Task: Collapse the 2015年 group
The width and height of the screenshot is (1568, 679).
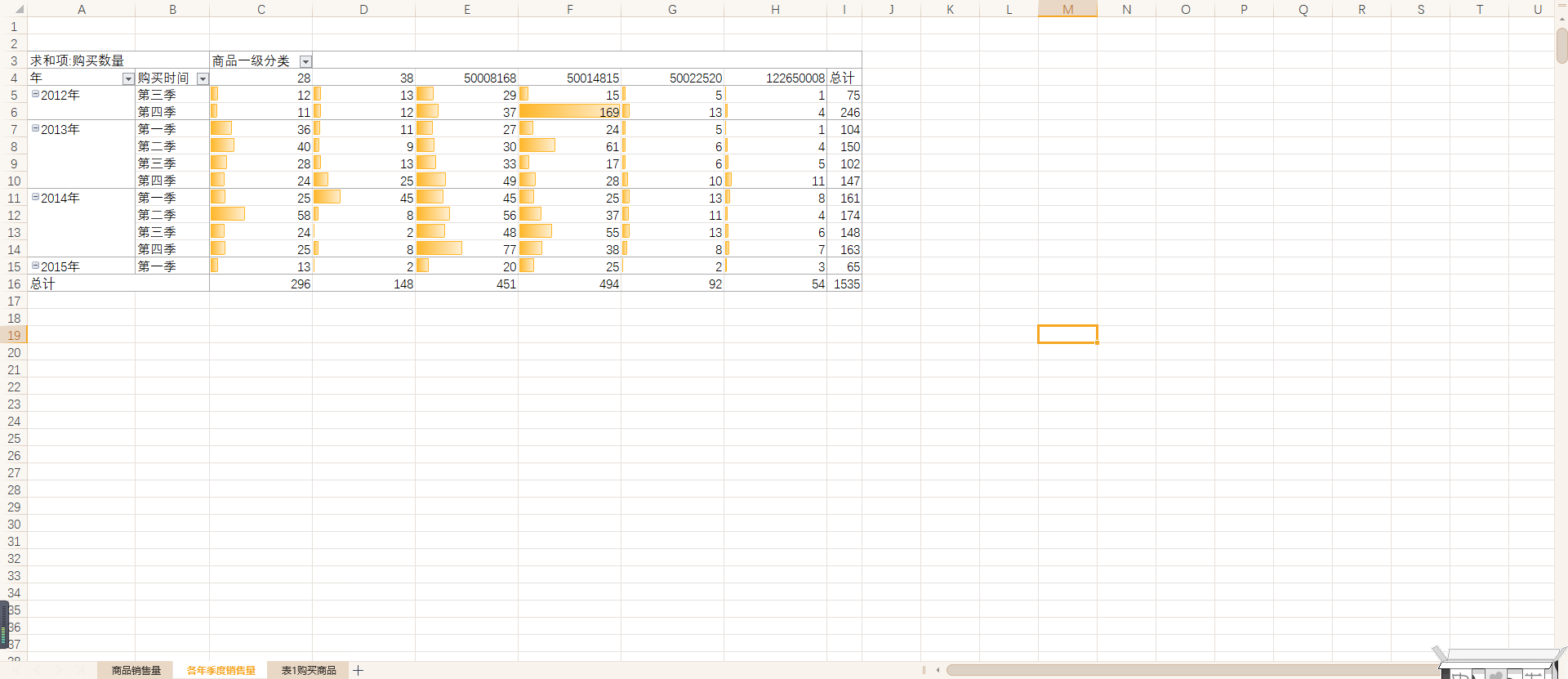Action: (x=35, y=266)
